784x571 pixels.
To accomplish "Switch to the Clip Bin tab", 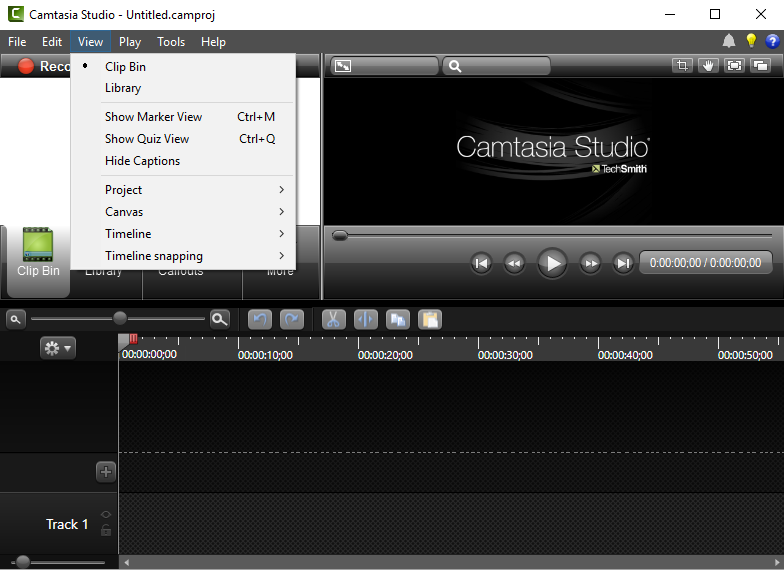I will click(38, 261).
